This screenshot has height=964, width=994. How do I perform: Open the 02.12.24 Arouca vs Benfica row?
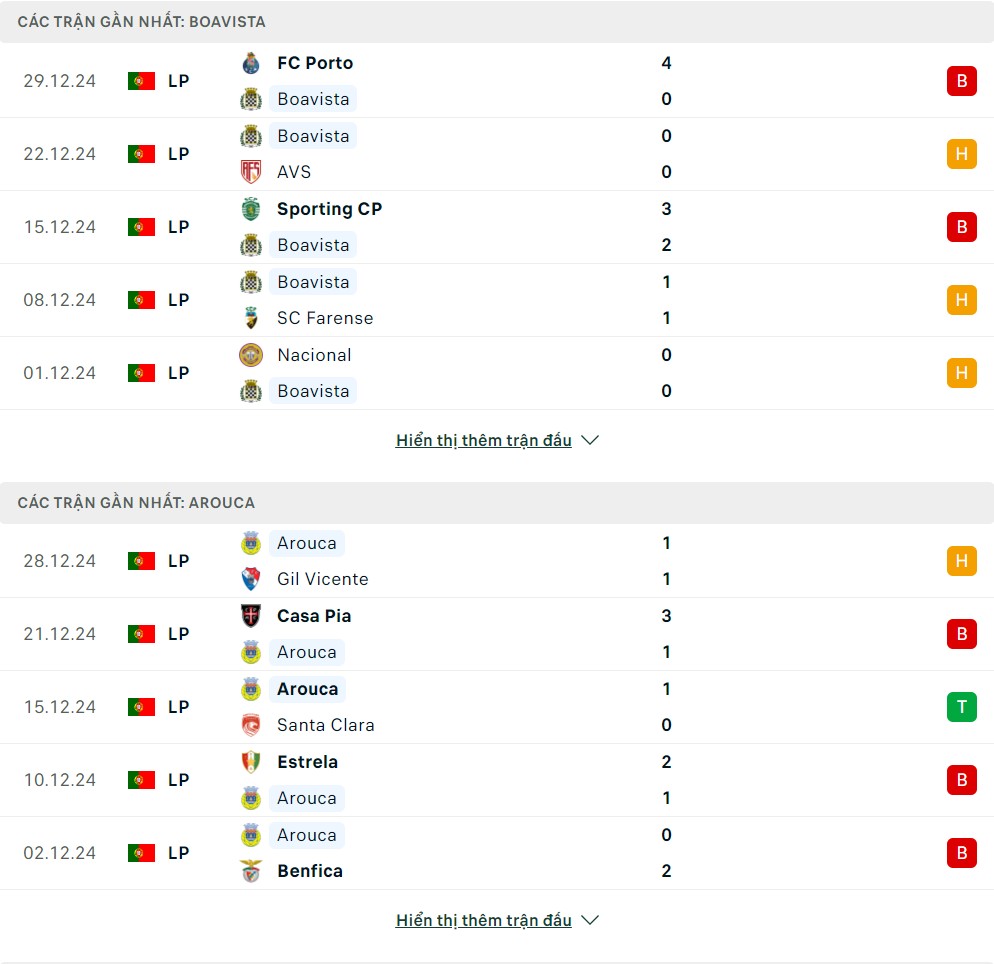coord(497,853)
